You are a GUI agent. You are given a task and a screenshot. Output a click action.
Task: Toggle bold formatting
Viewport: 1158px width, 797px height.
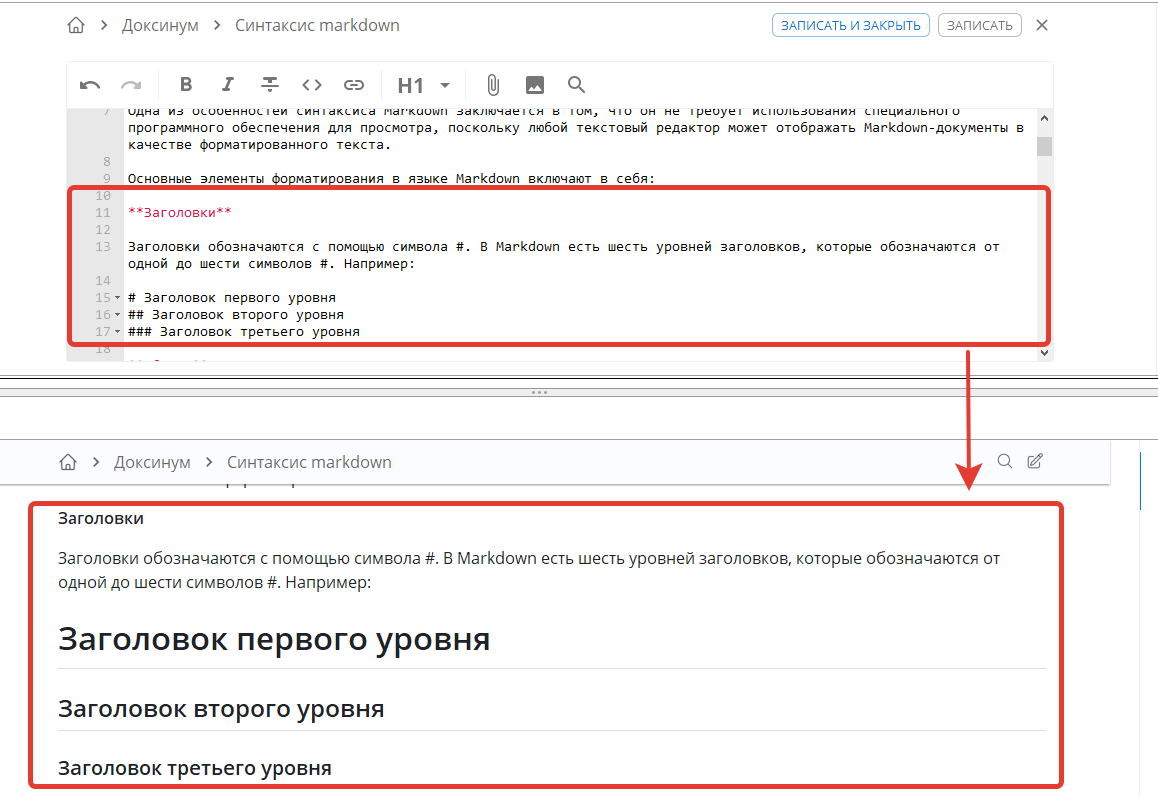[186, 85]
